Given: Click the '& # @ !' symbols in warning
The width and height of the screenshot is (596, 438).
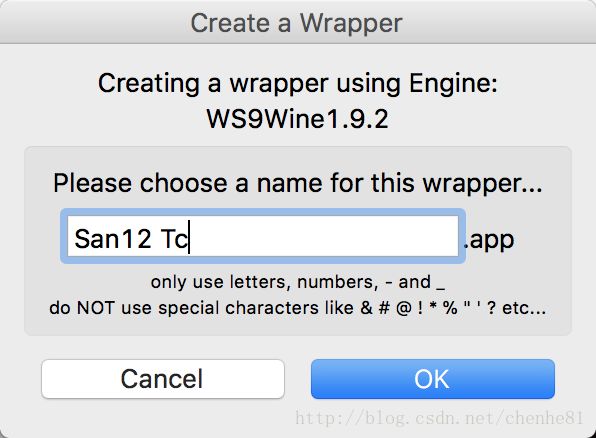Looking at the screenshot, I should click(x=392, y=308).
